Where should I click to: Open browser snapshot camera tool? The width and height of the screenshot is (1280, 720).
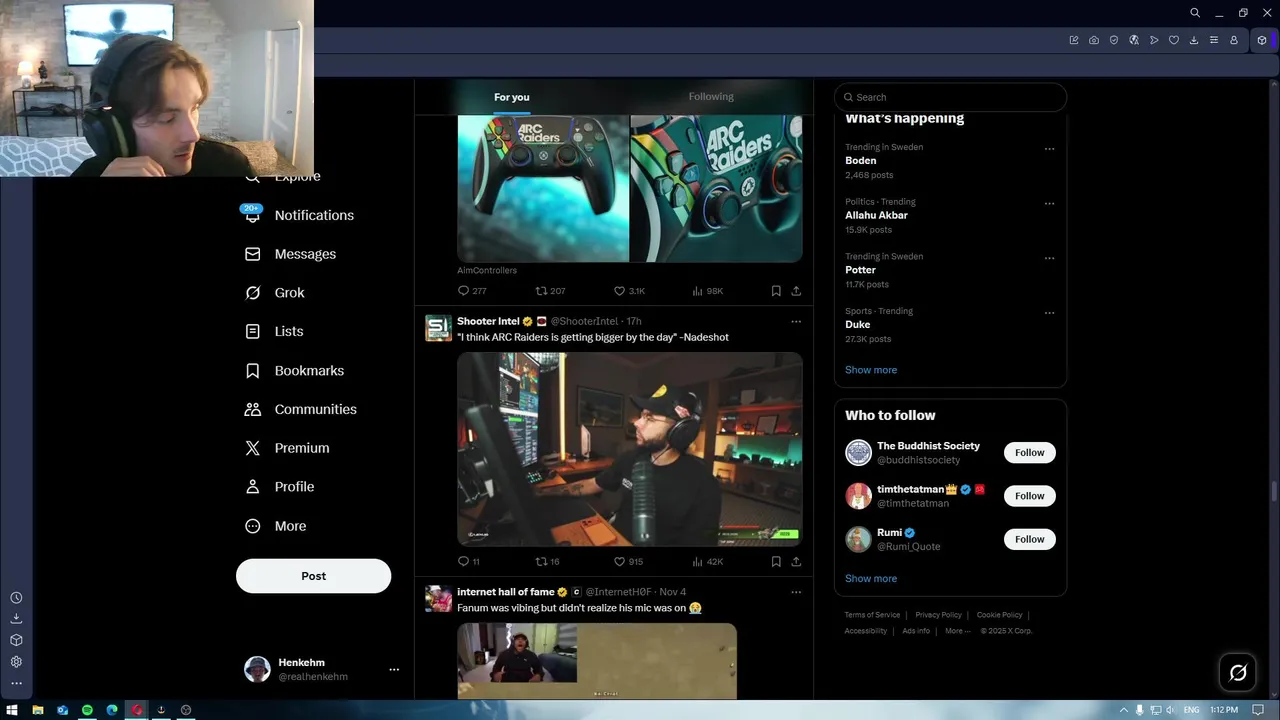tap(1094, 40)
